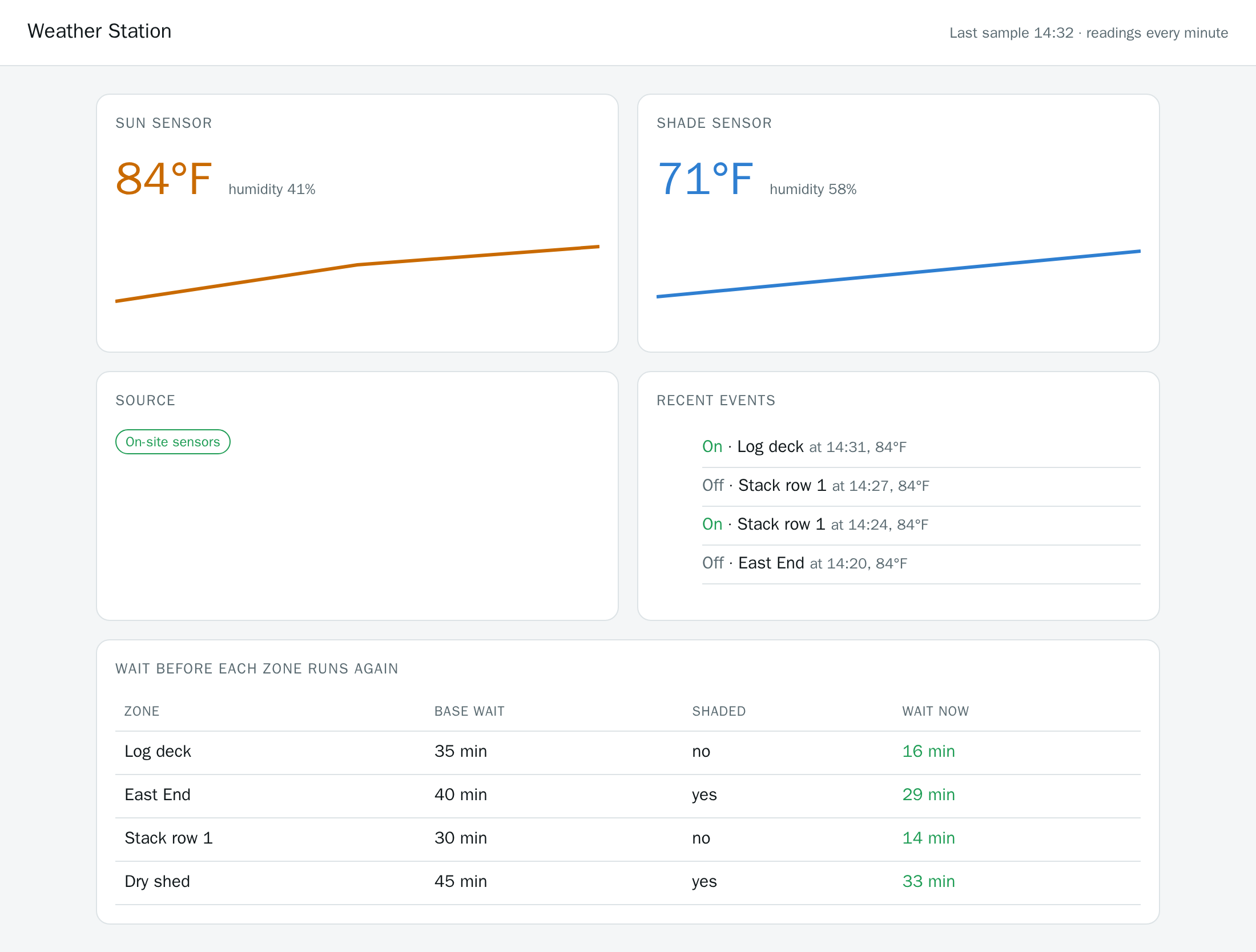This screenshot has width=1256, height=952.
Task: Click the Shade Sensor 71°F reading
Action: (705, 179)
